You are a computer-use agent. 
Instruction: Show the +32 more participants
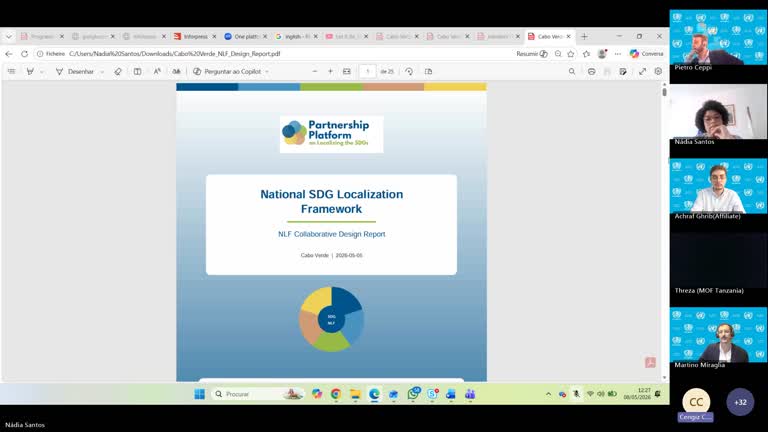pos(740,402)
